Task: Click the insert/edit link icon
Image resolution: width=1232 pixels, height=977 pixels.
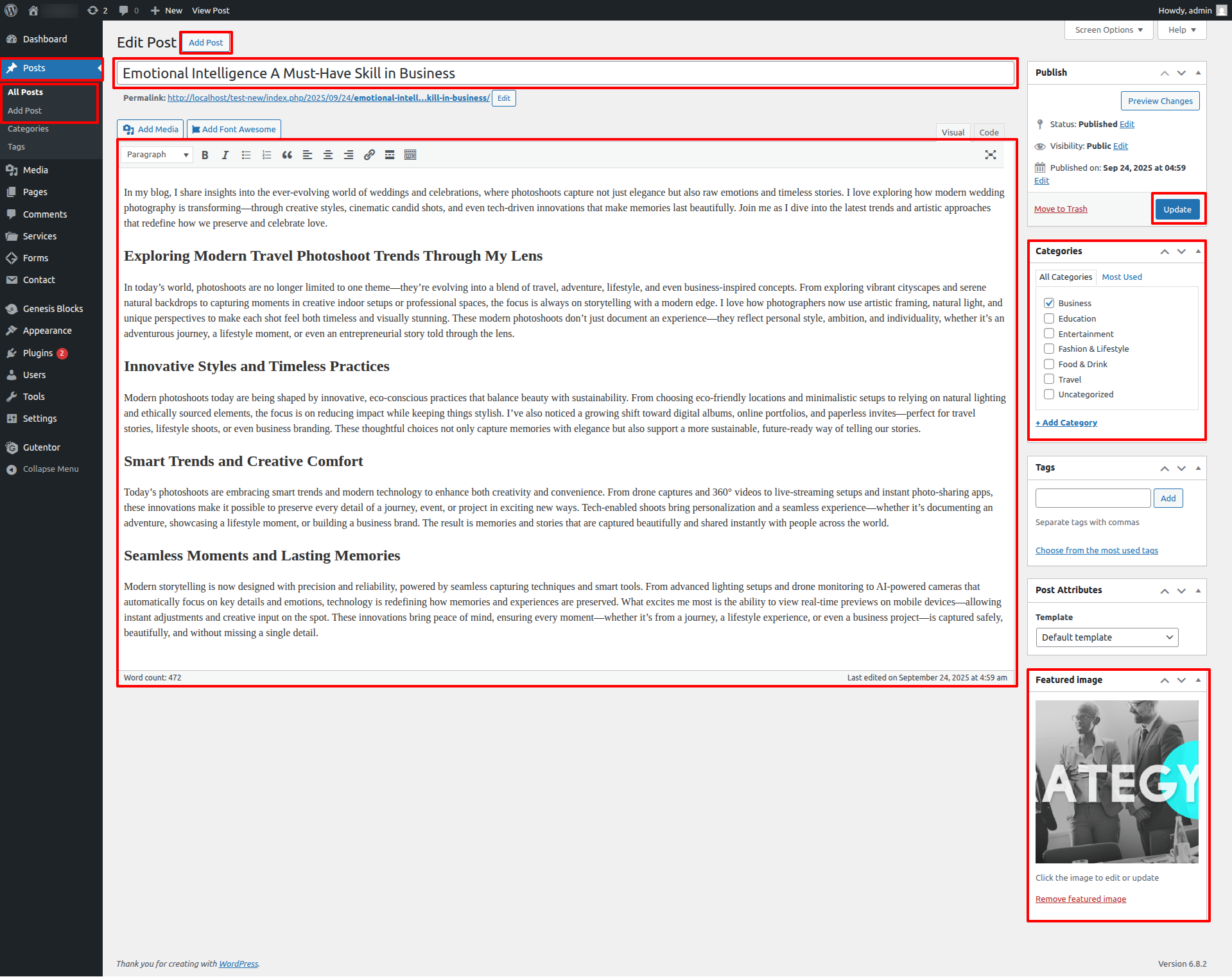Action: [369, 155]
